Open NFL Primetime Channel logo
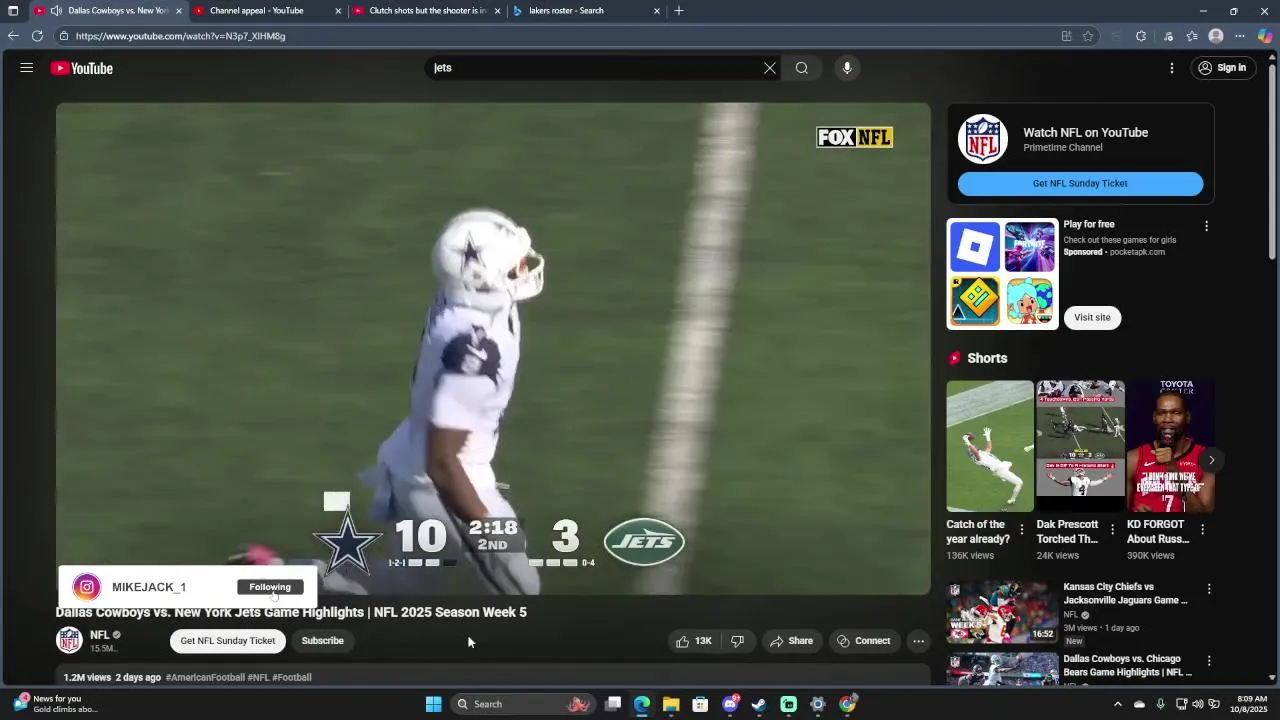Image resolution: width=1280 pixels, height=720 pixels. coord(983,139)
